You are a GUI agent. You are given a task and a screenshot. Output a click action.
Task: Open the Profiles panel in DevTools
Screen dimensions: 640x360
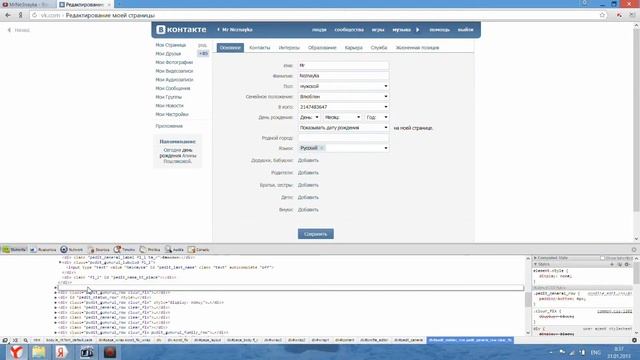tap(150, 249)
